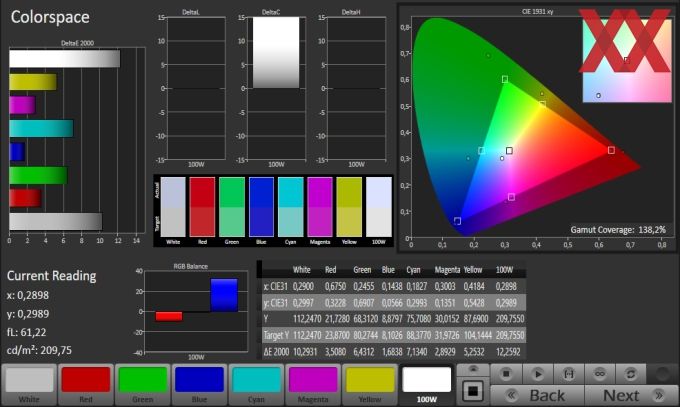Click the 'y: 0,2989' current reading value
This screenshot has width=680, height=407.
coord(28,314)
